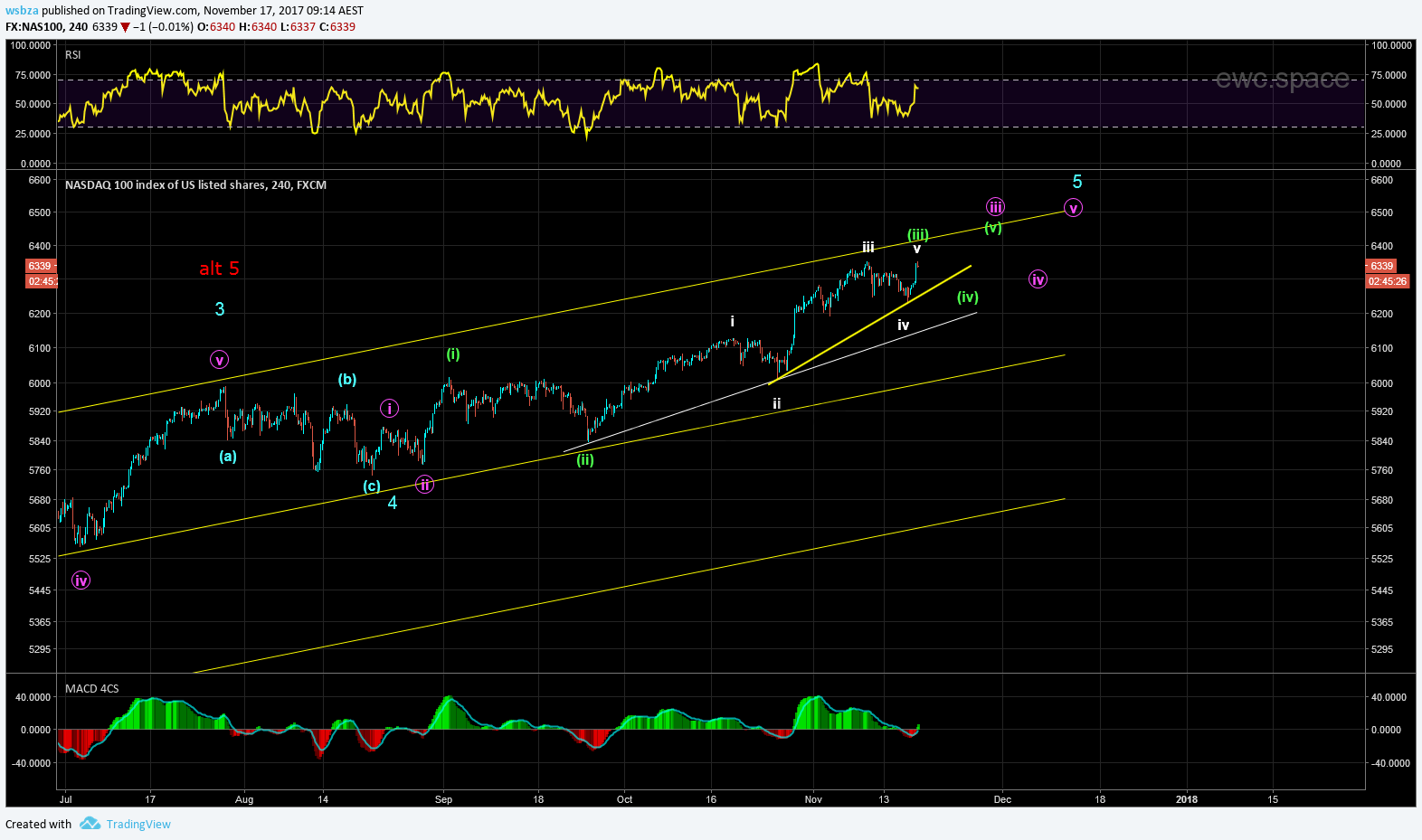
Task: Click the cyan (b) correction label
Action: coord(347,380)
